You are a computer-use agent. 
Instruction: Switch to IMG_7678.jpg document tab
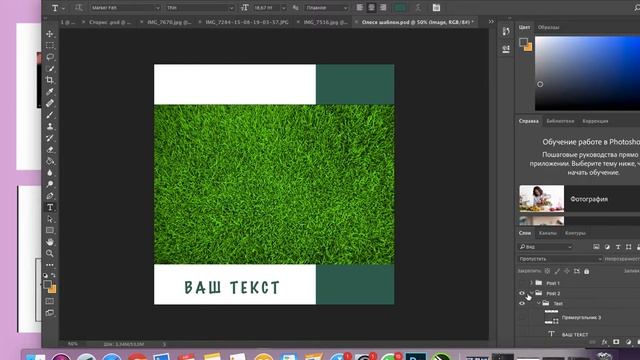click(x=169, y=22)
